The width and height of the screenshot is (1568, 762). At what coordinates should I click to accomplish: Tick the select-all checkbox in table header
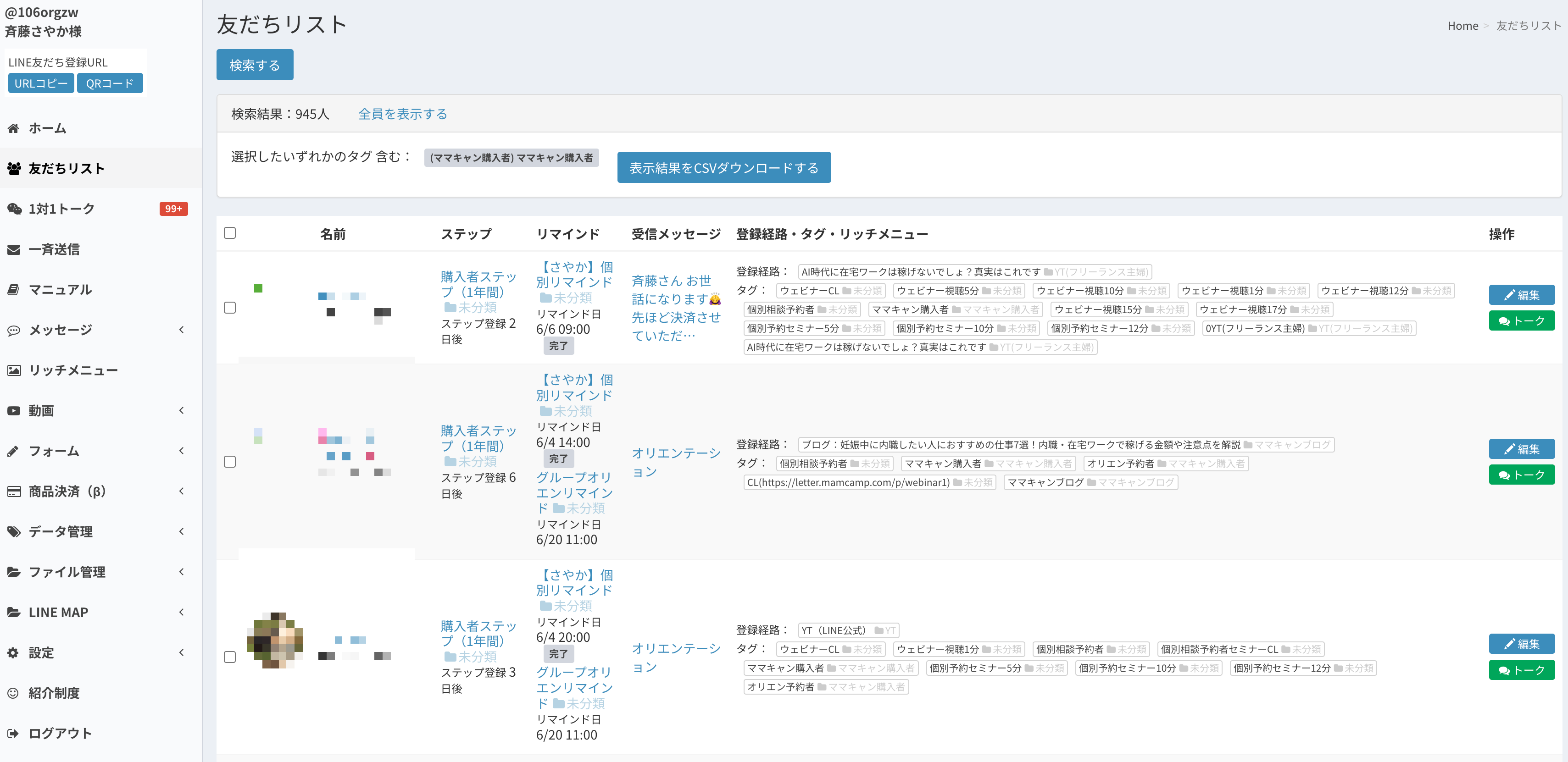(230, 233)
